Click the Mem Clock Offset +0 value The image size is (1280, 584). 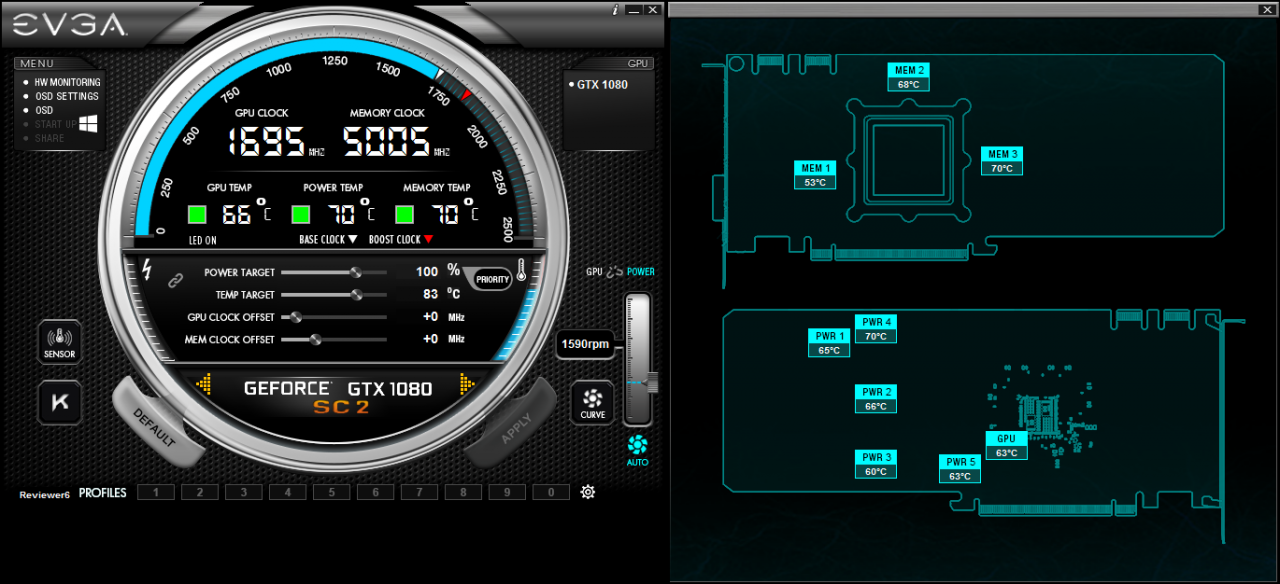pyautogui.click(x=430, y=340)
